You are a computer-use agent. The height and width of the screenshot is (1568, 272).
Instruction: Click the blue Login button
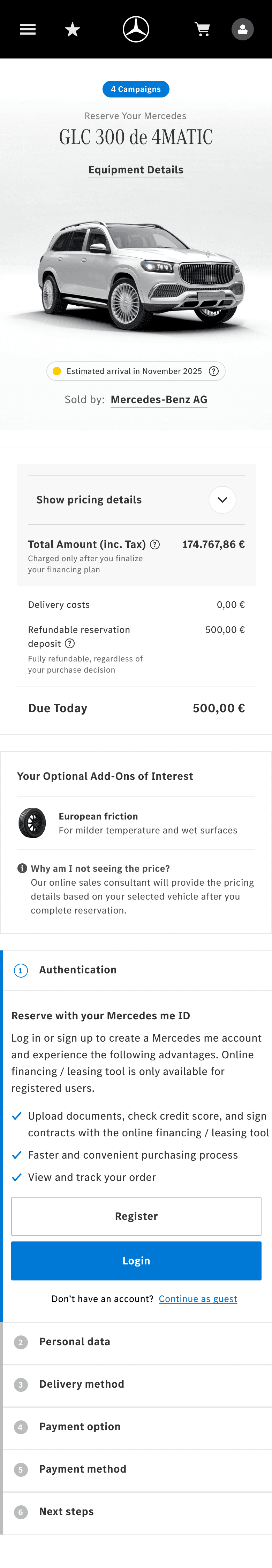pyautogui.click(x=136, y=1261)
